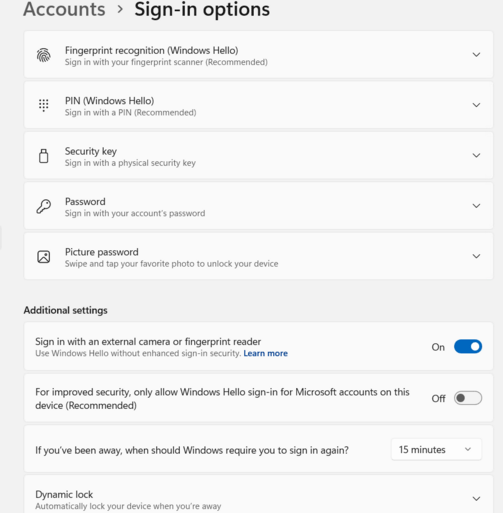Click the fingerprint recognition icon
The image size is (503, 513).
(x=44, y=55)
